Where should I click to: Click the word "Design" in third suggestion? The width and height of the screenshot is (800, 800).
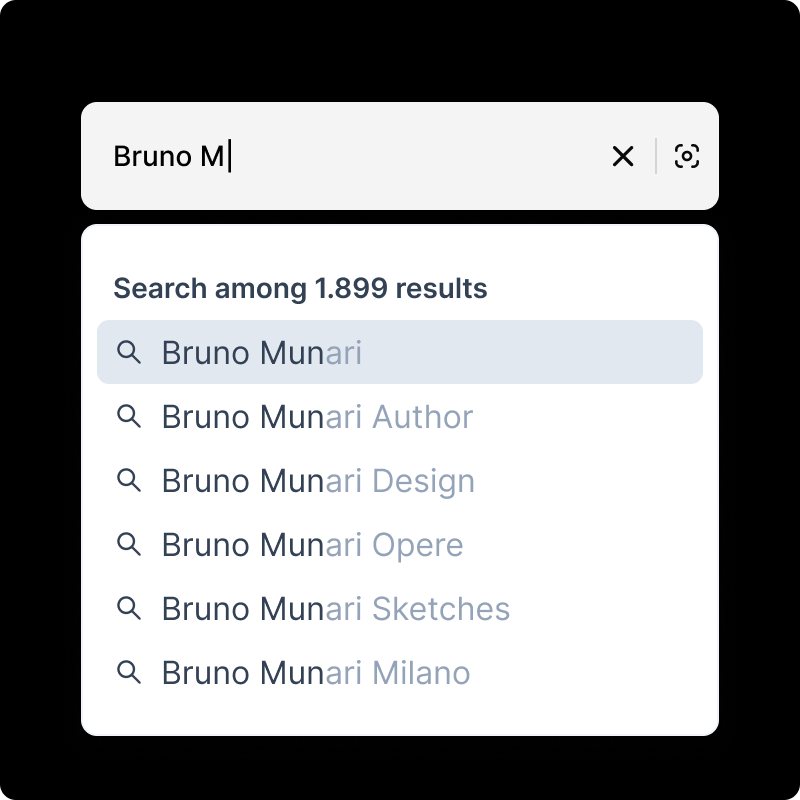(x=423, y=480)
